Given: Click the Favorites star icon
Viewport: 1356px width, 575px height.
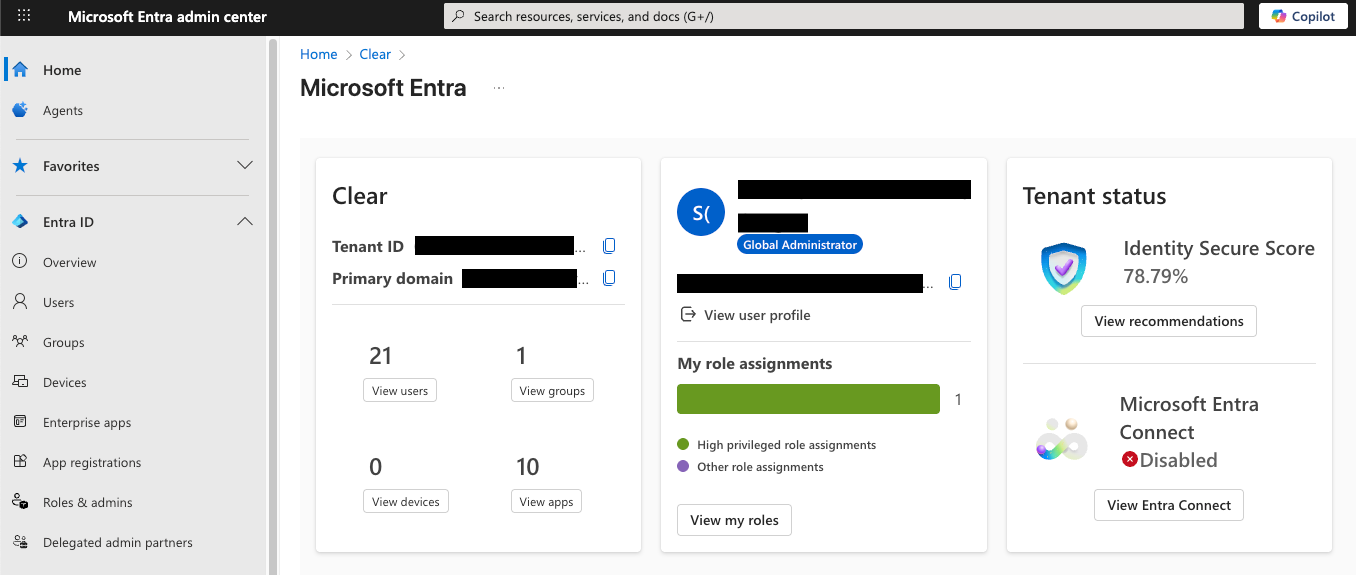Looking at the screenshot, I should 20,166.
